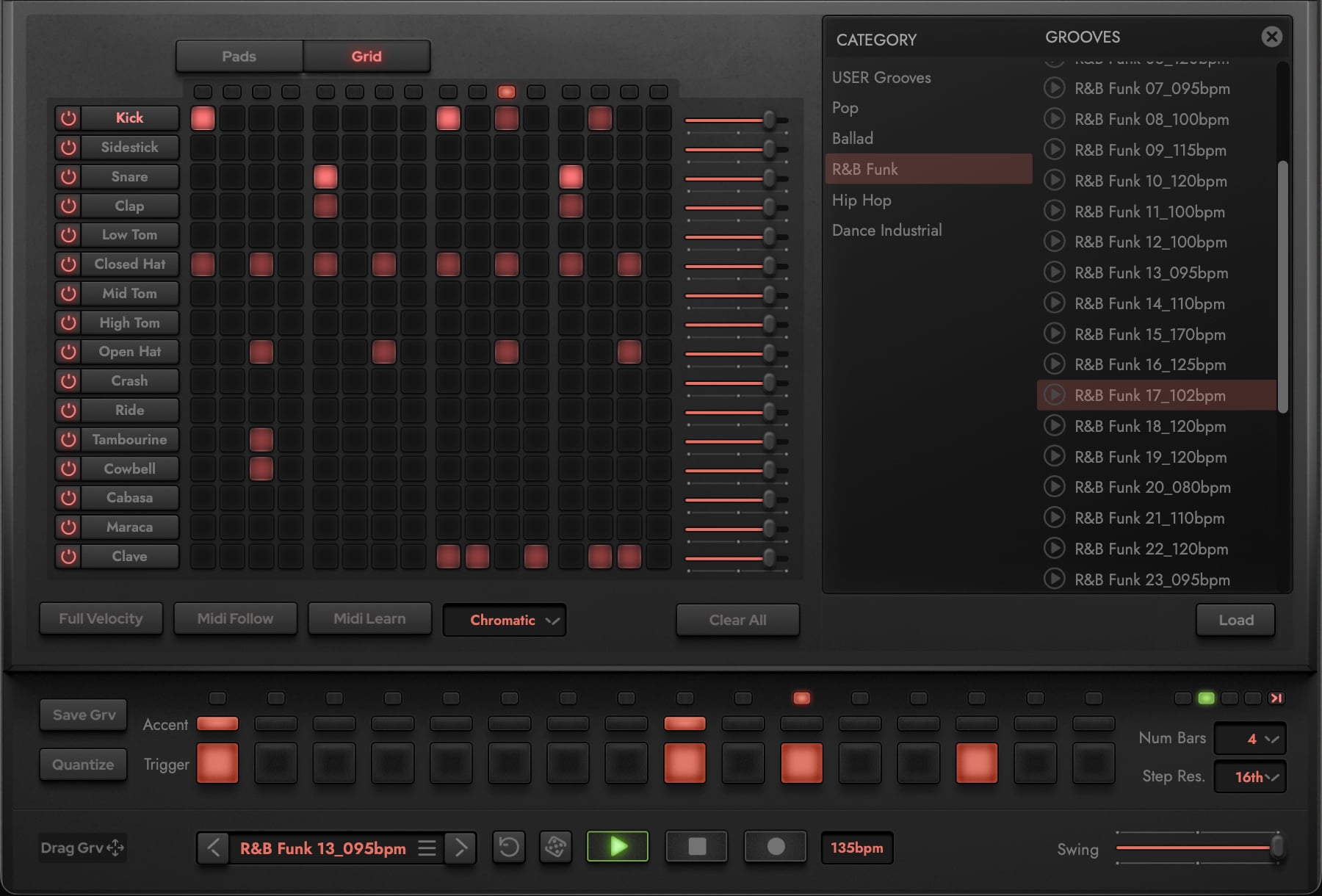Click the grooves list scrollbar
The width and height of the screenshot is (1322, 896).
(x=1282, y=286)
